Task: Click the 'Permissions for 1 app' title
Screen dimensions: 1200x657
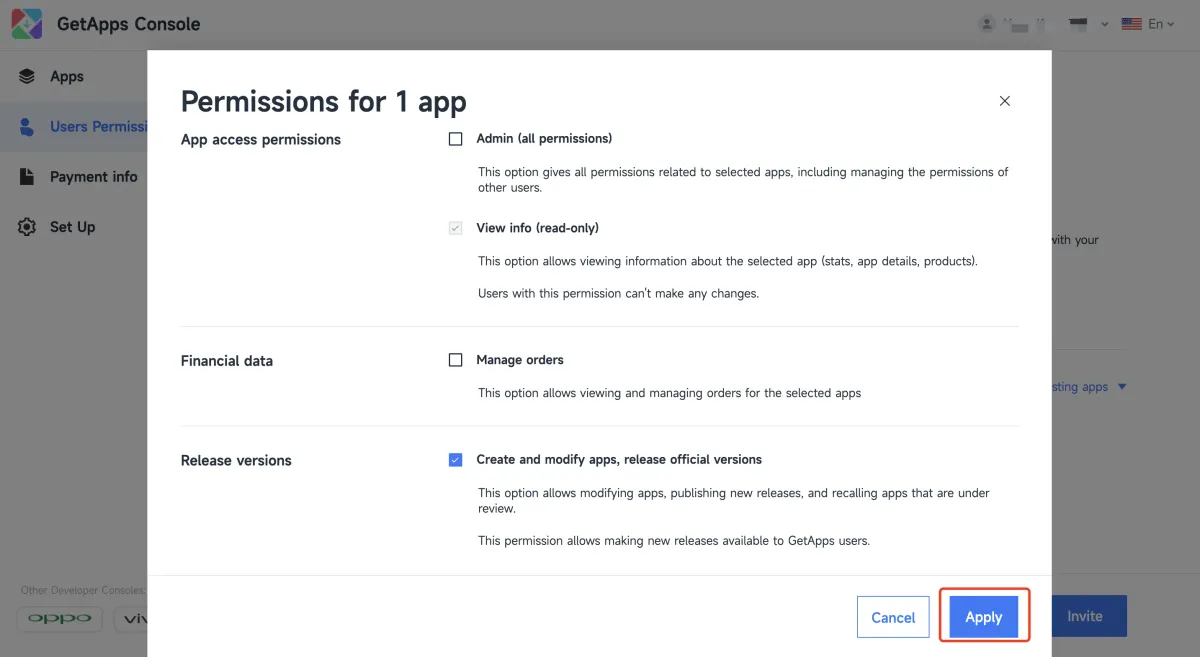Action: coord(323,102)
